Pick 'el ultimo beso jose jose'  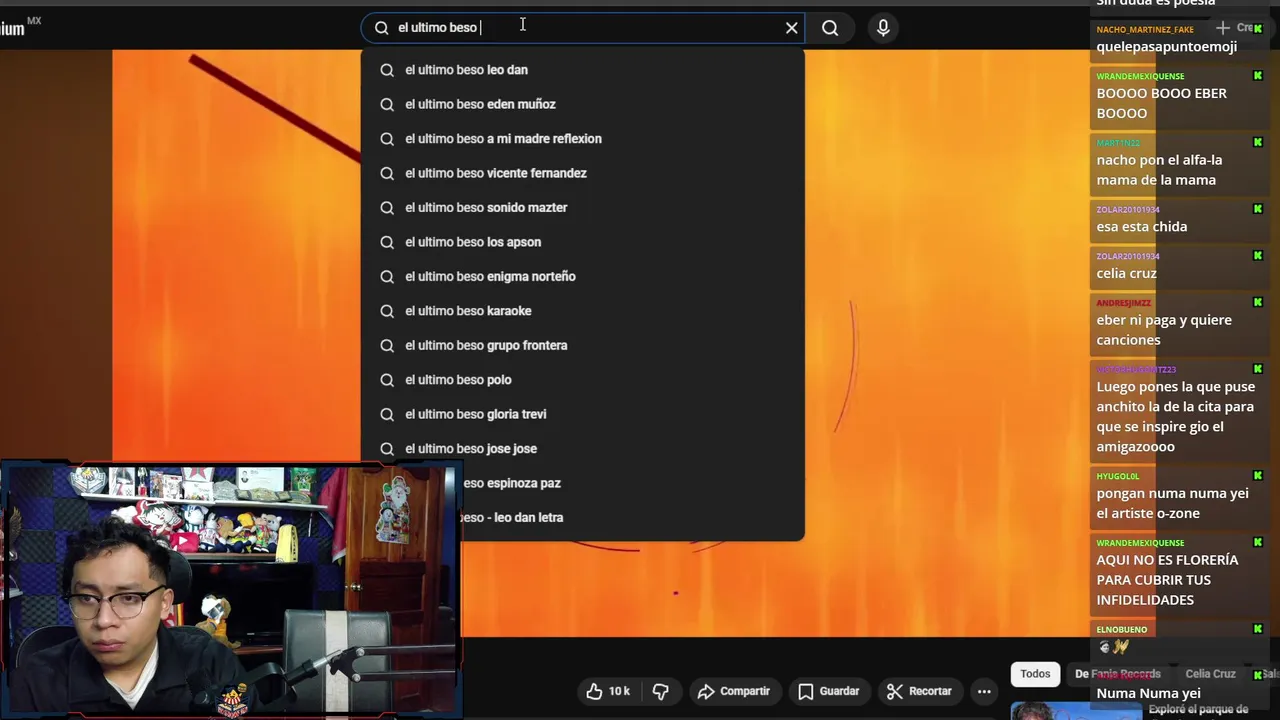583,449
